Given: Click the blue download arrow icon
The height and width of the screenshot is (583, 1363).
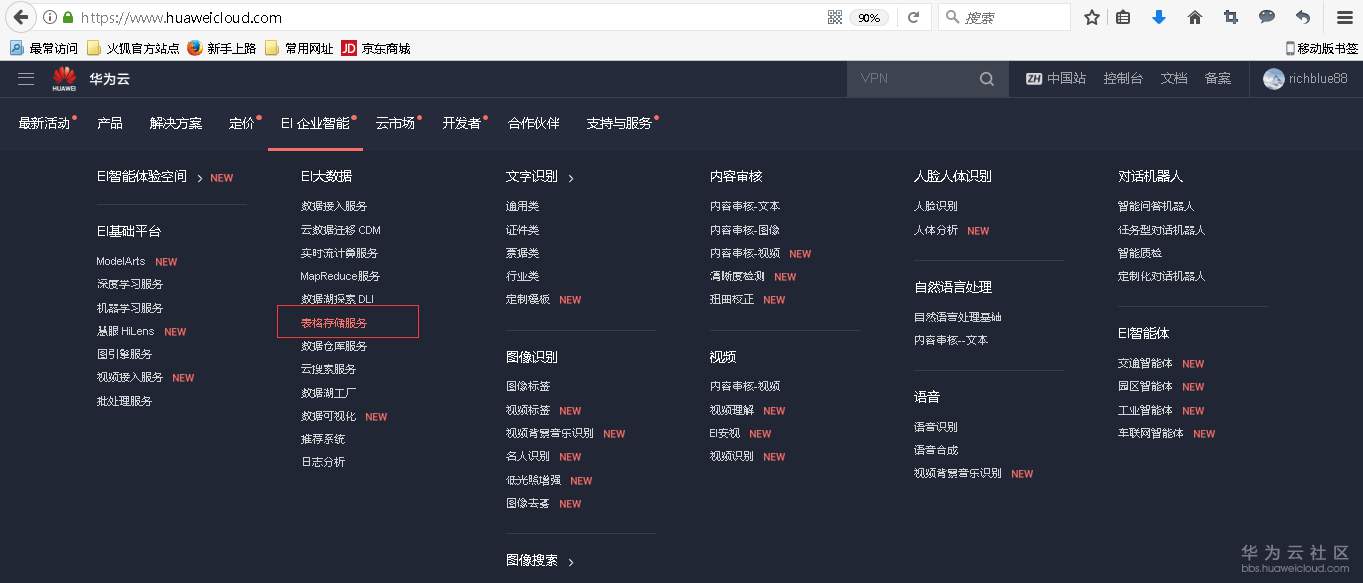Looking at the screenshot, I should 1158,17.
